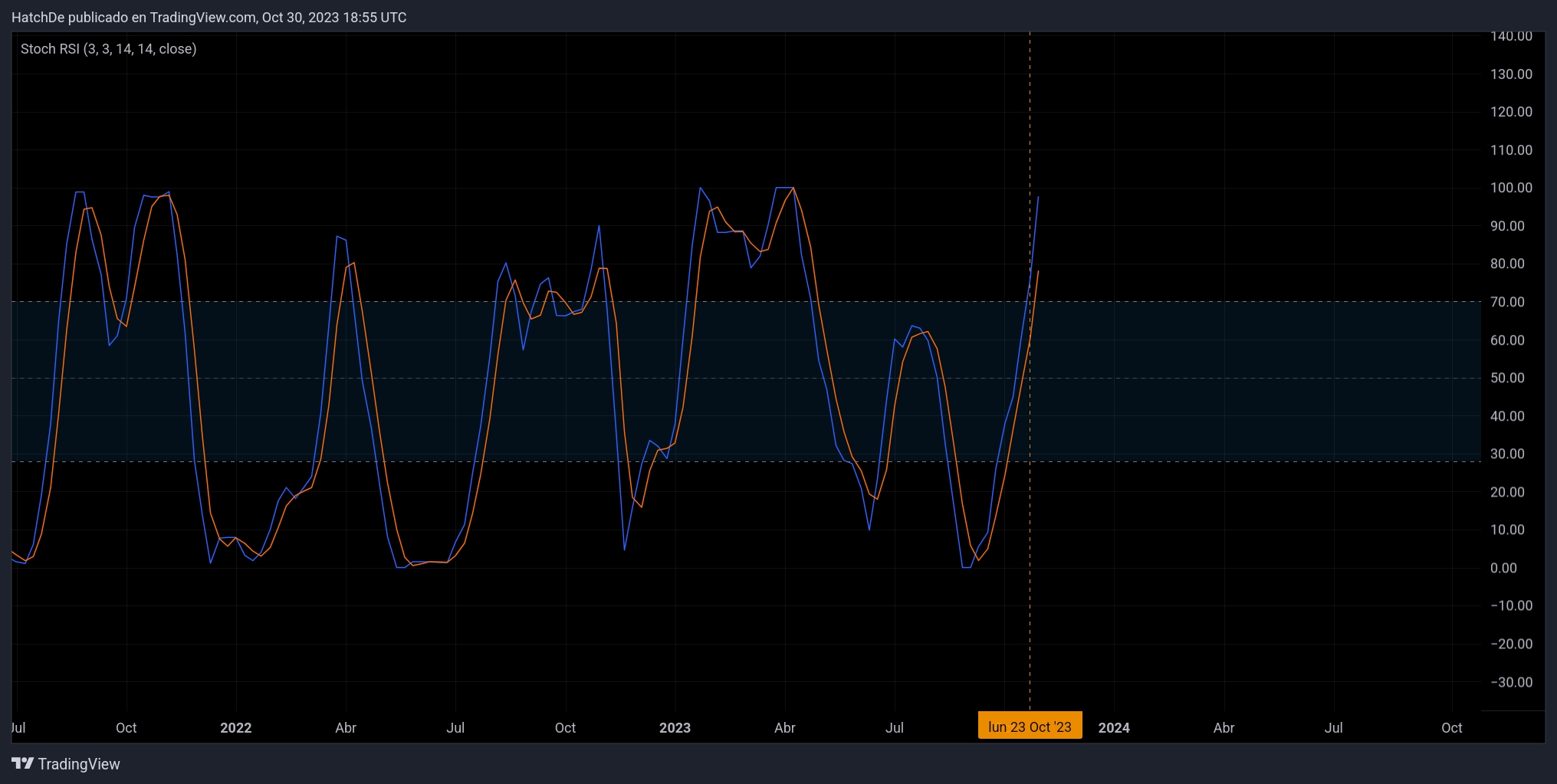Click the 30.00 lower band scale label
Image resolution: width=1557 pixels, height=784 pixels.
(1506, 454)
